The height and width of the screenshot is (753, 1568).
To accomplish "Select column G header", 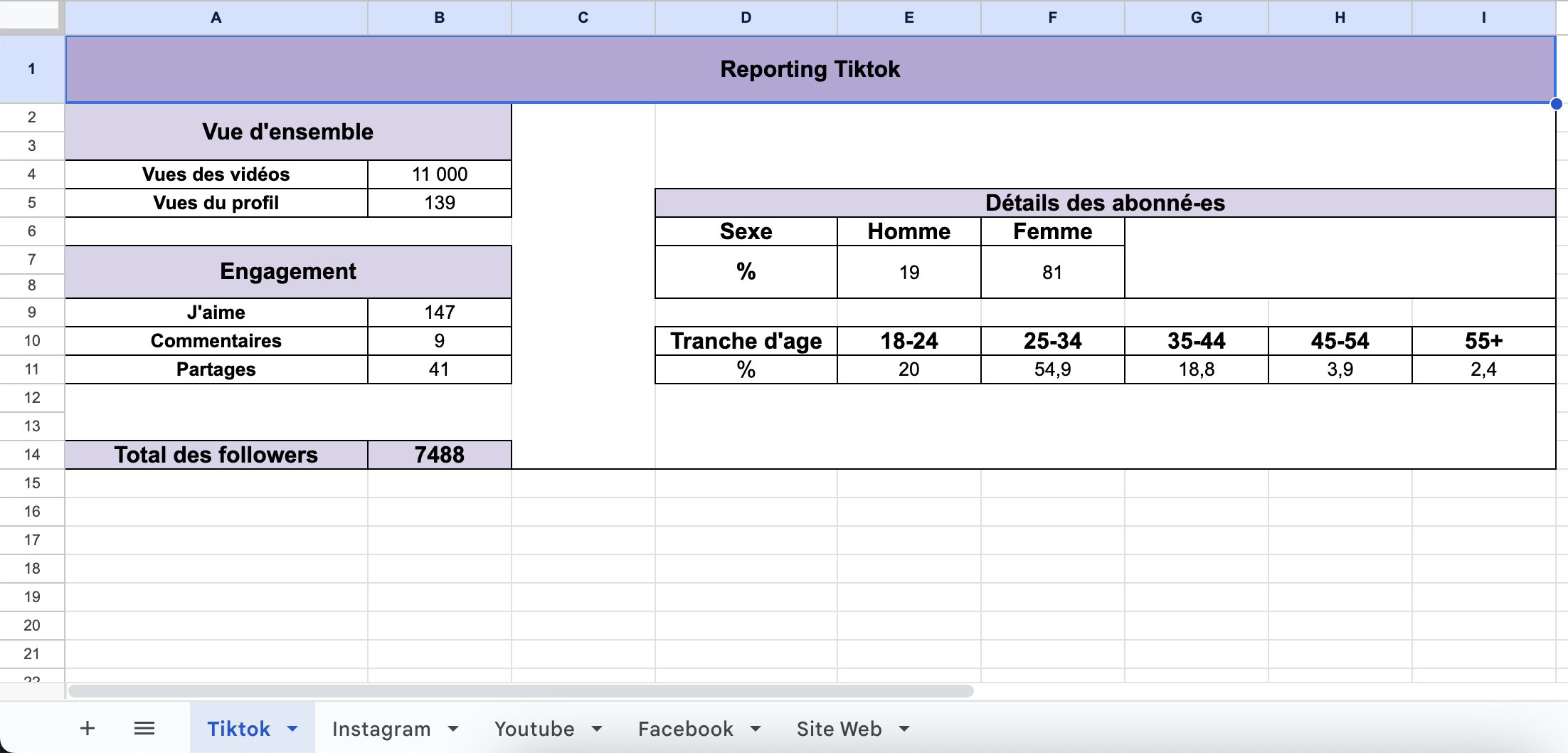I will click(x=1197, y=18).
